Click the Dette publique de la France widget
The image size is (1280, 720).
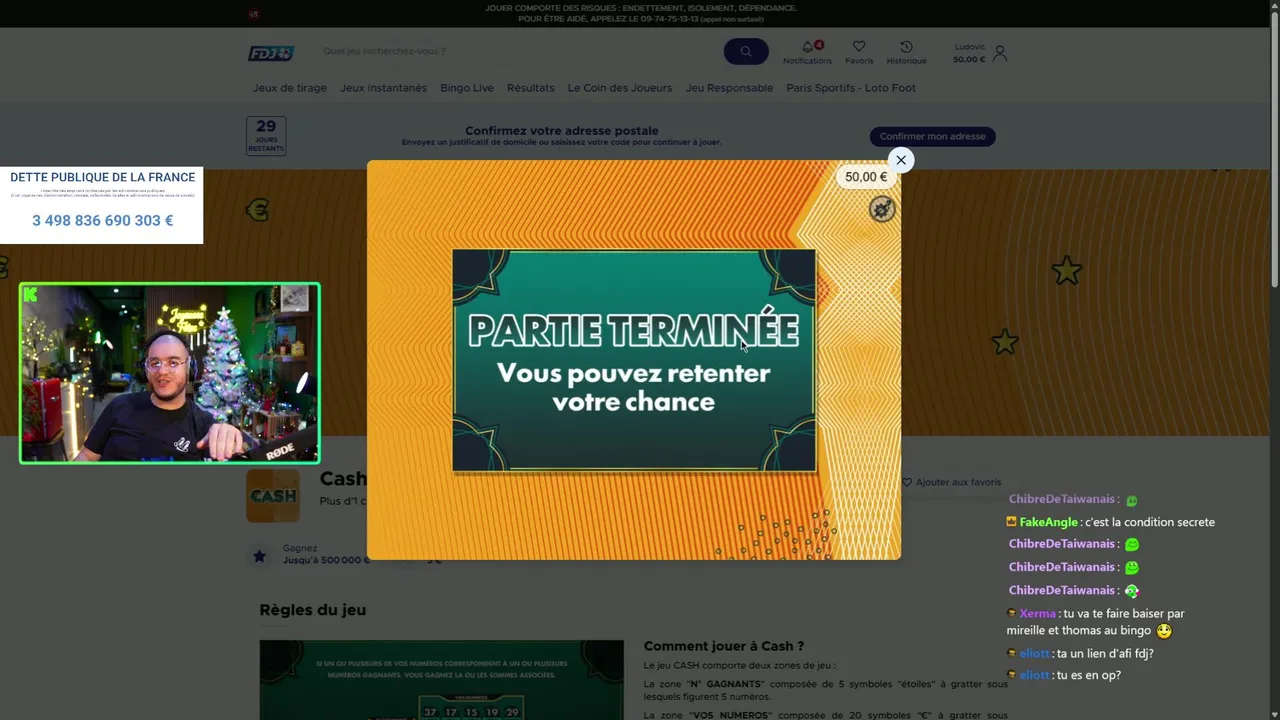101,205
